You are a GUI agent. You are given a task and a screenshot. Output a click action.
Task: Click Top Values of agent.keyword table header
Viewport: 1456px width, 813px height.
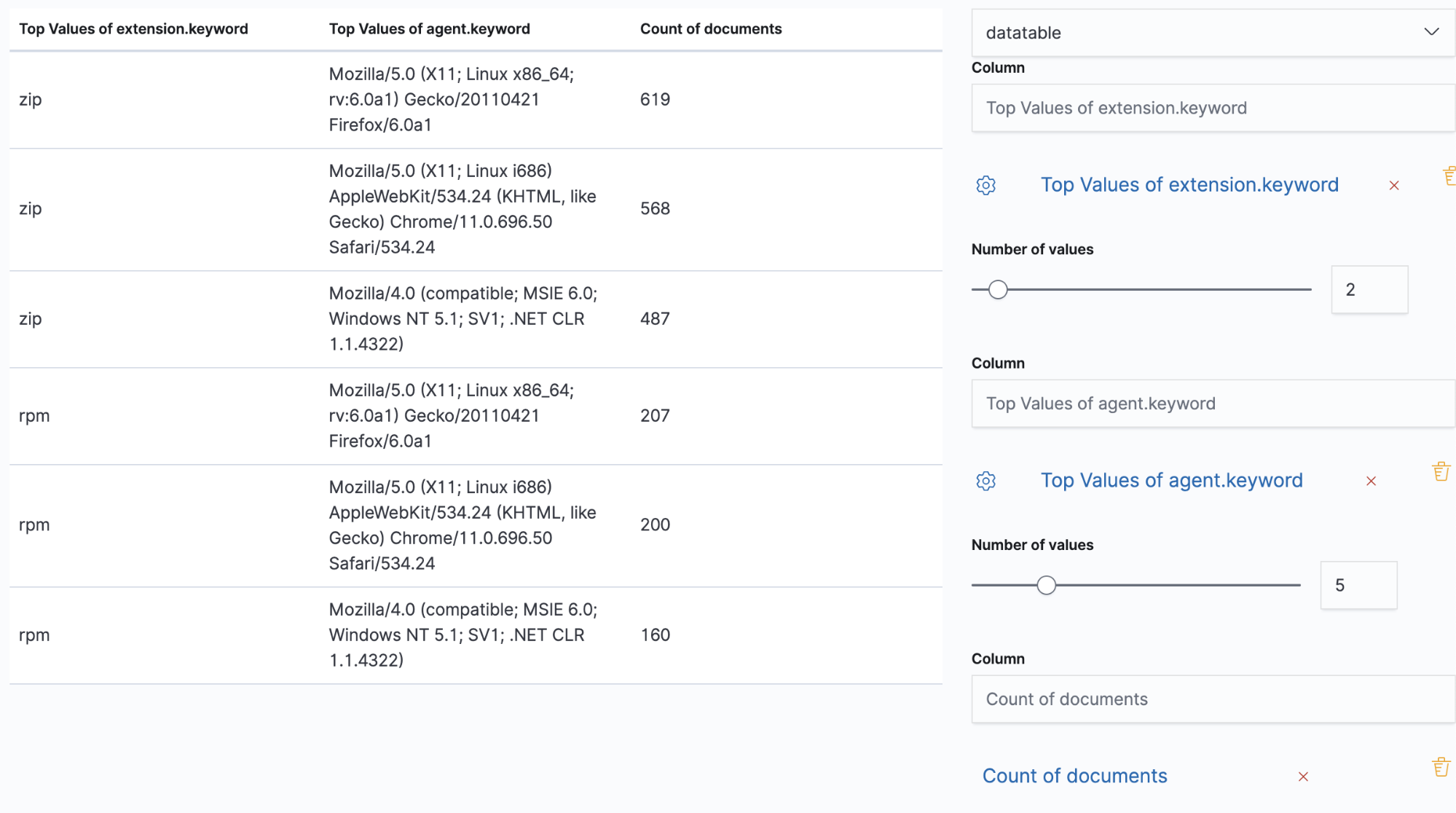point(429,29)
